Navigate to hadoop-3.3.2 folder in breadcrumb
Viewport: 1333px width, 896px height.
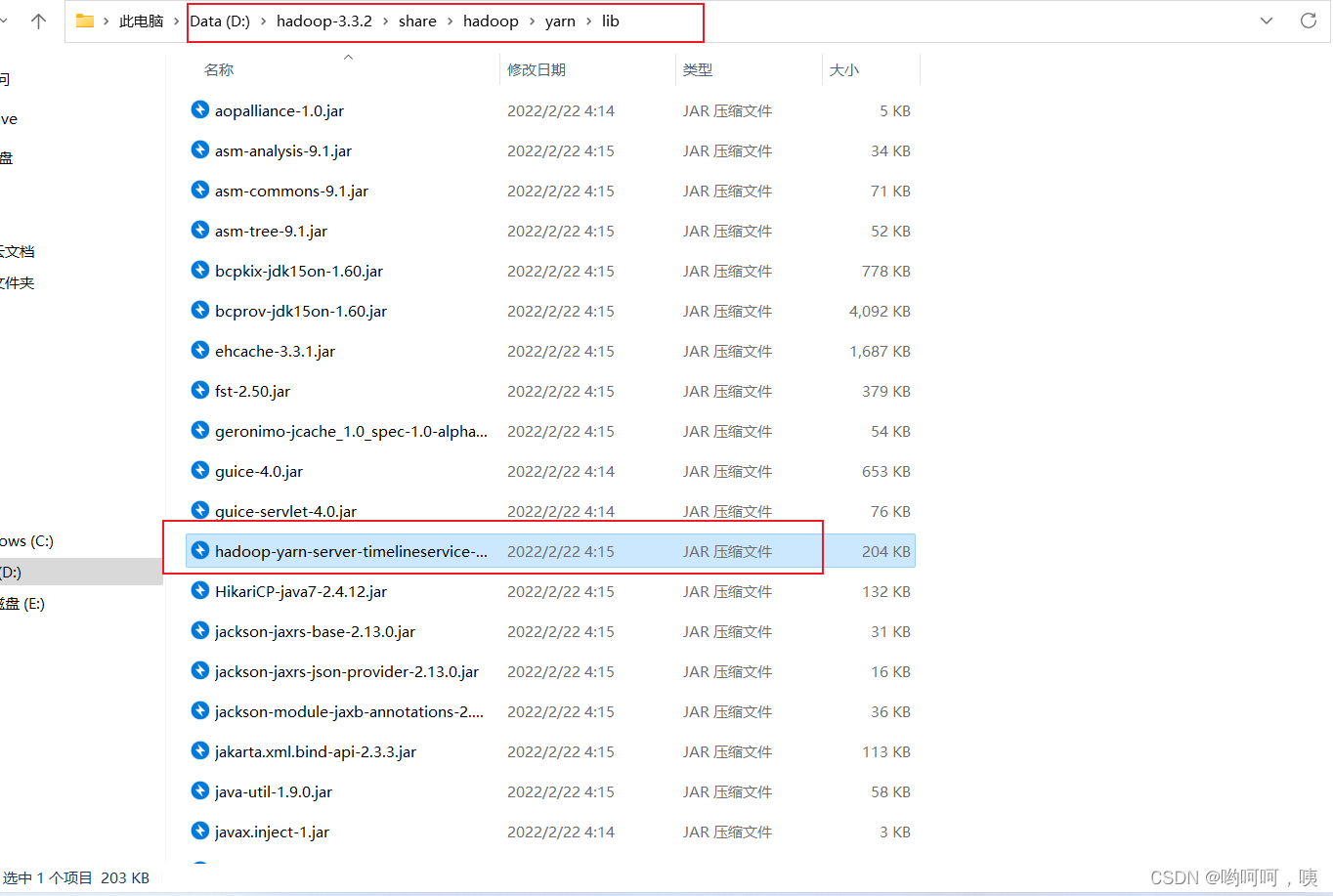point(324,21)
